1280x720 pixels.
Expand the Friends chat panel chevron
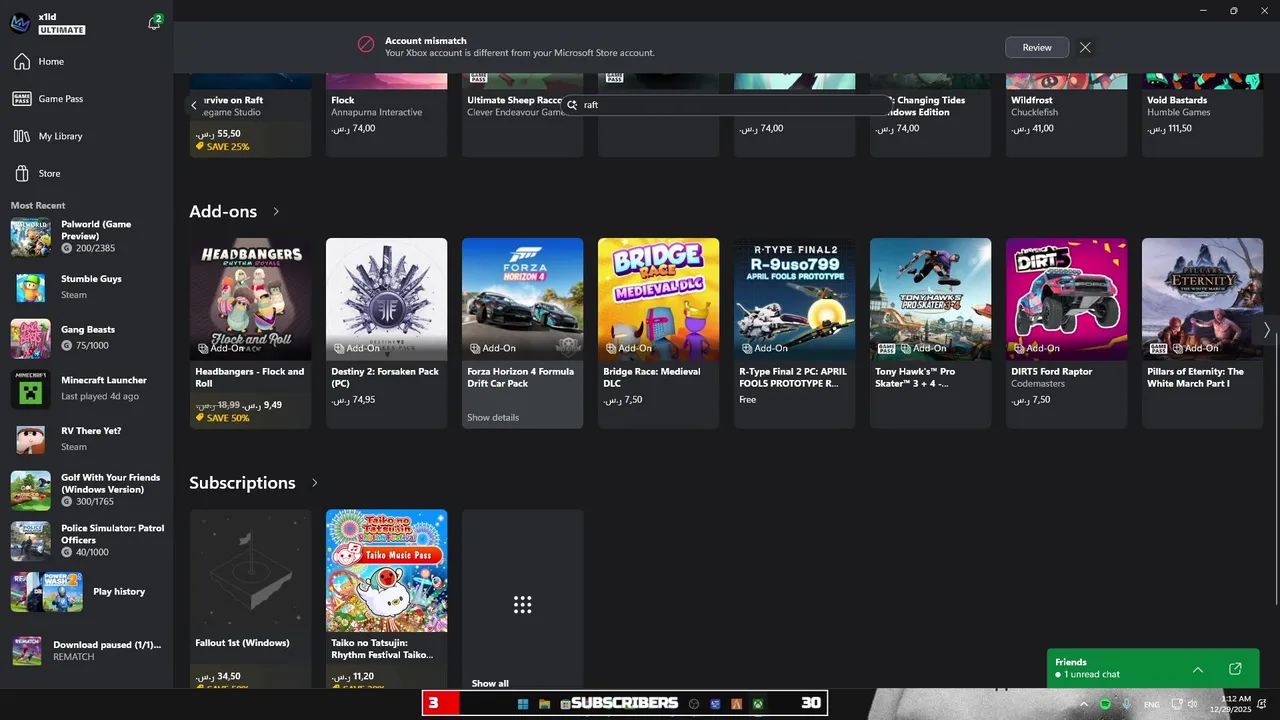click(1198, 668)
